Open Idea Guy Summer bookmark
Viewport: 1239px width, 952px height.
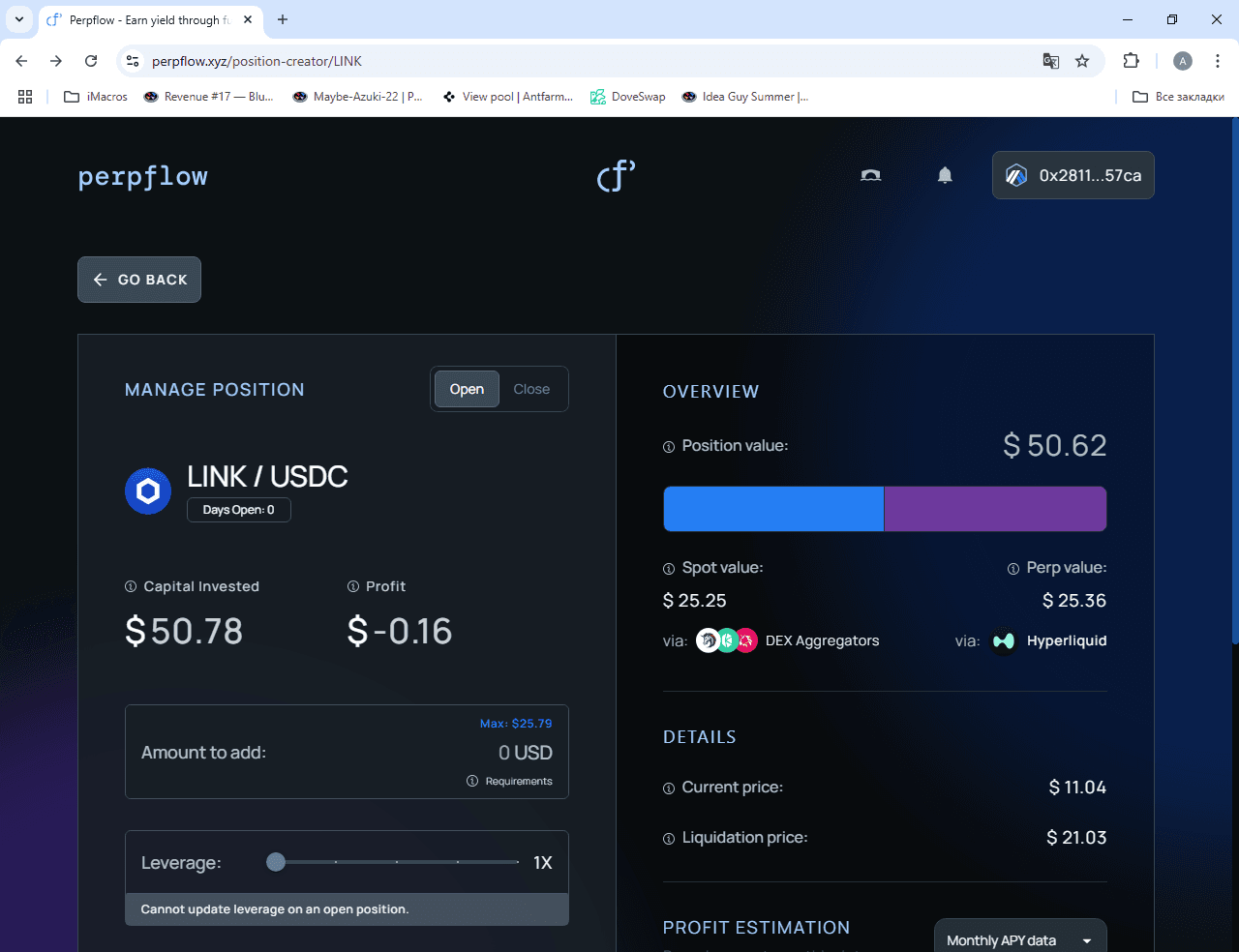click(745, 97)
